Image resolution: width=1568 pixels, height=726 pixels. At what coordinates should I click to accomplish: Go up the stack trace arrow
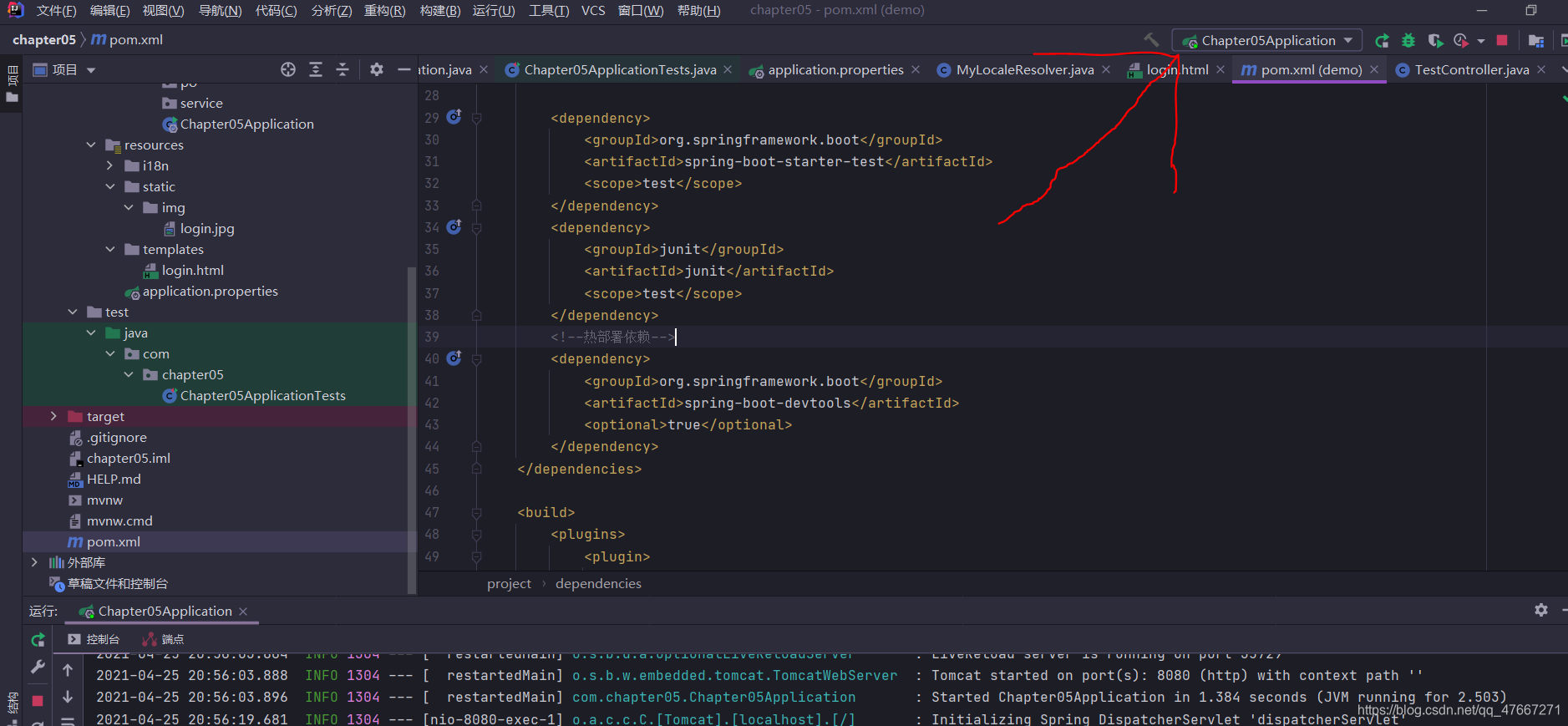(x=68, y=670)
